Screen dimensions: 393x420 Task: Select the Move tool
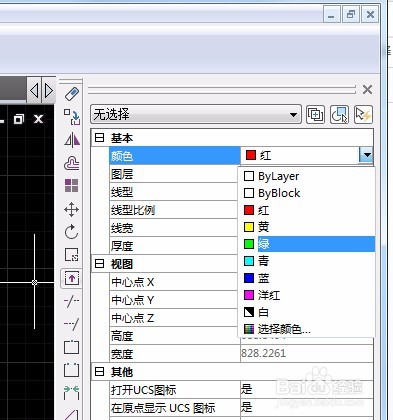[x=72, y=210]
